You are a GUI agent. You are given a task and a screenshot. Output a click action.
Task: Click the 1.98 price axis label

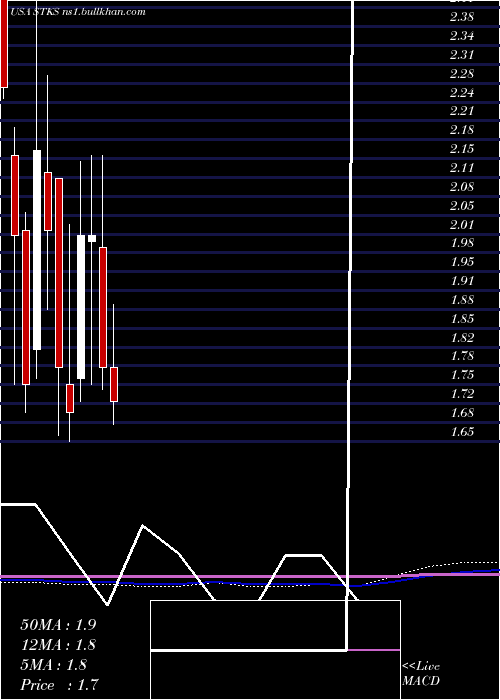(462, 243)
